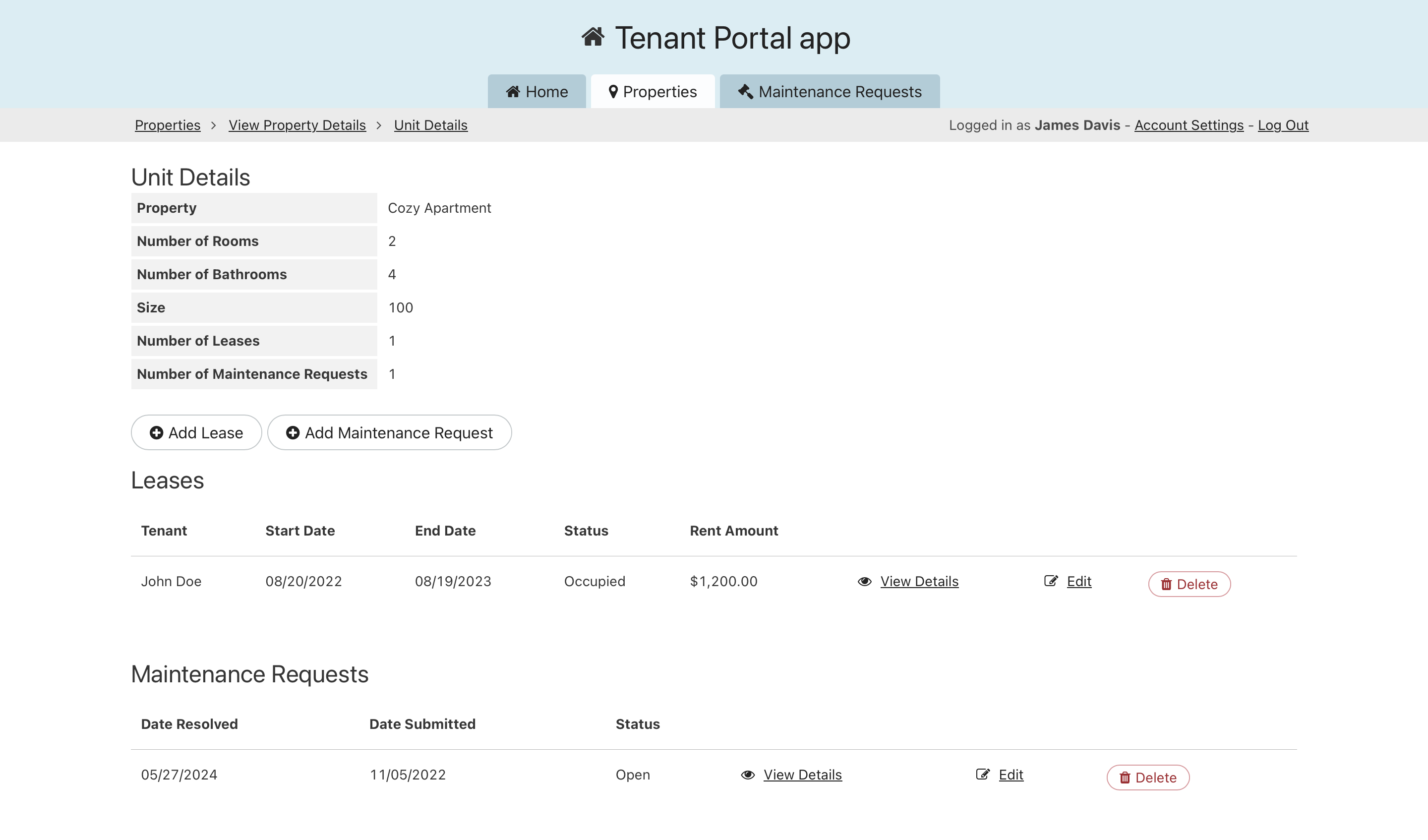Switch to the Maintenance Requests tab
Viewport: 1428px width, 840px height.
coord(830,92)
